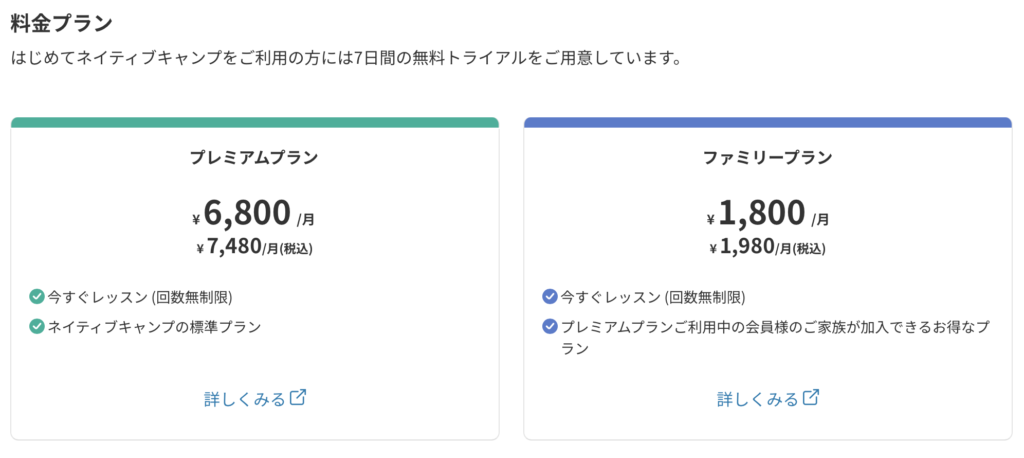This screenshot has height=458, width=1024.
Task: Click external link icon under Family plan
Action: click(811, 397)
